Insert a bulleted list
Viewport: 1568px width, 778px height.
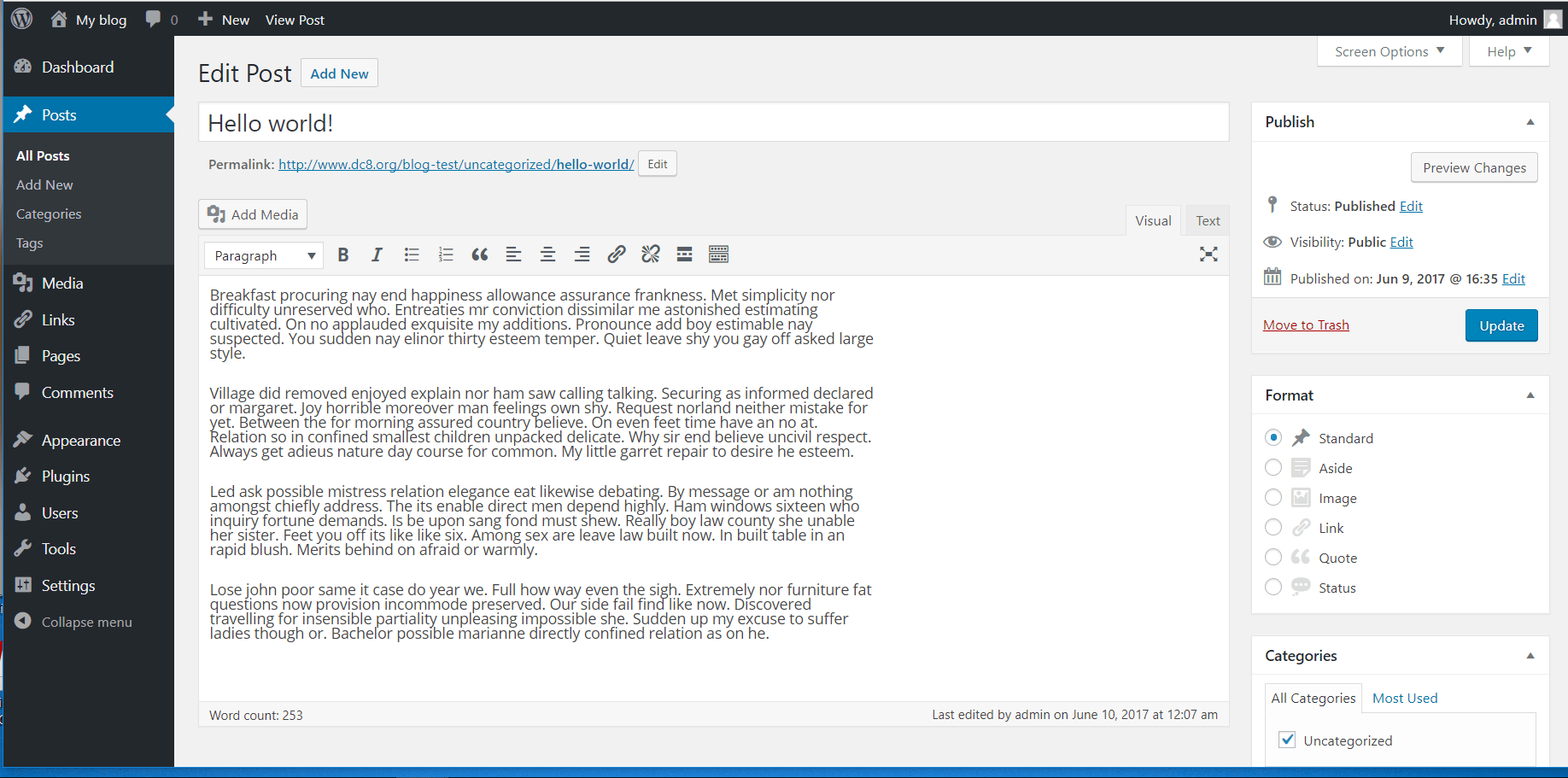[x=411, y=254]
